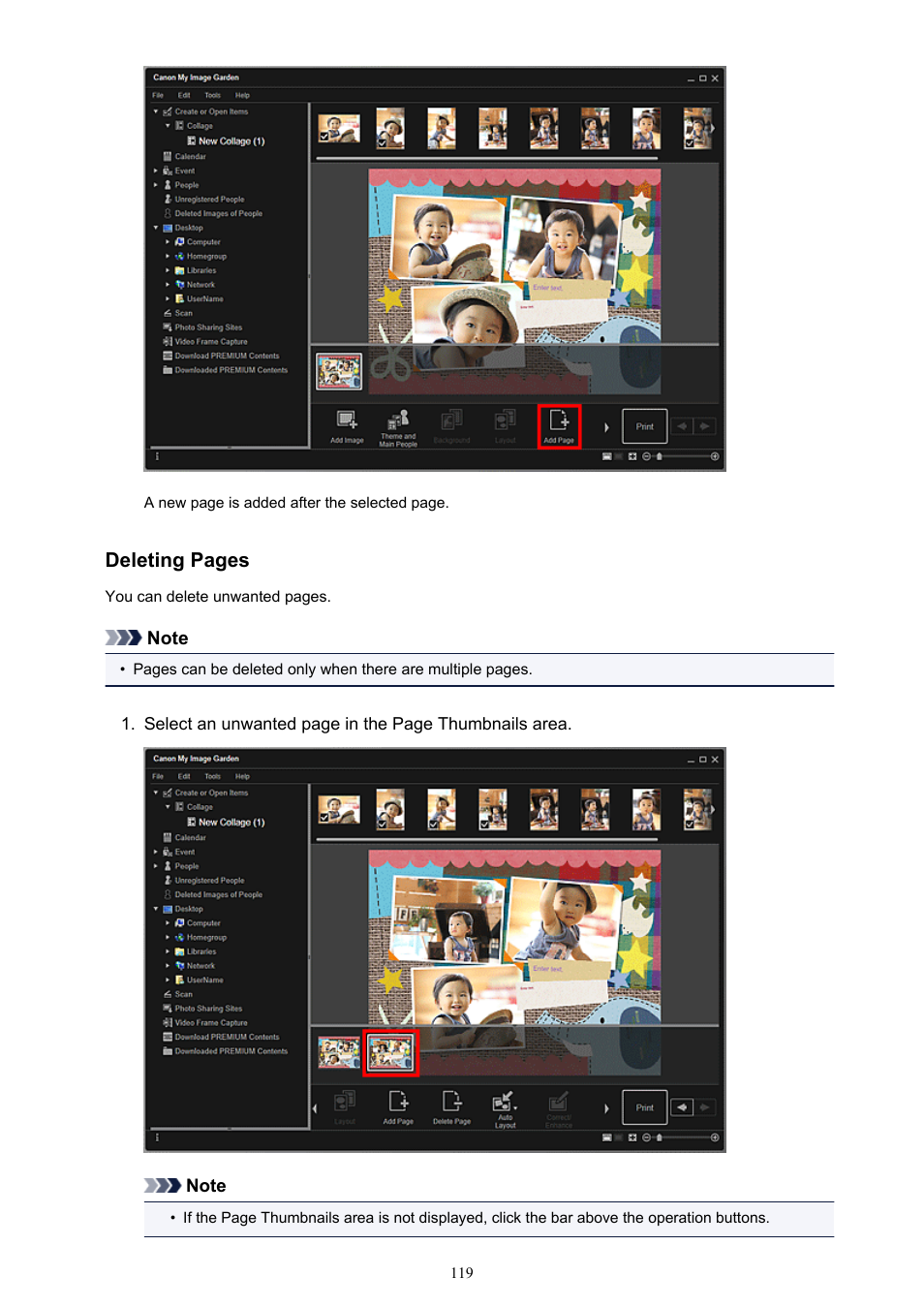Screen dimensions: 924x1308
Task: Select the highlighted second page thumbnail in lower window
Action: (x=390, y=1053)
